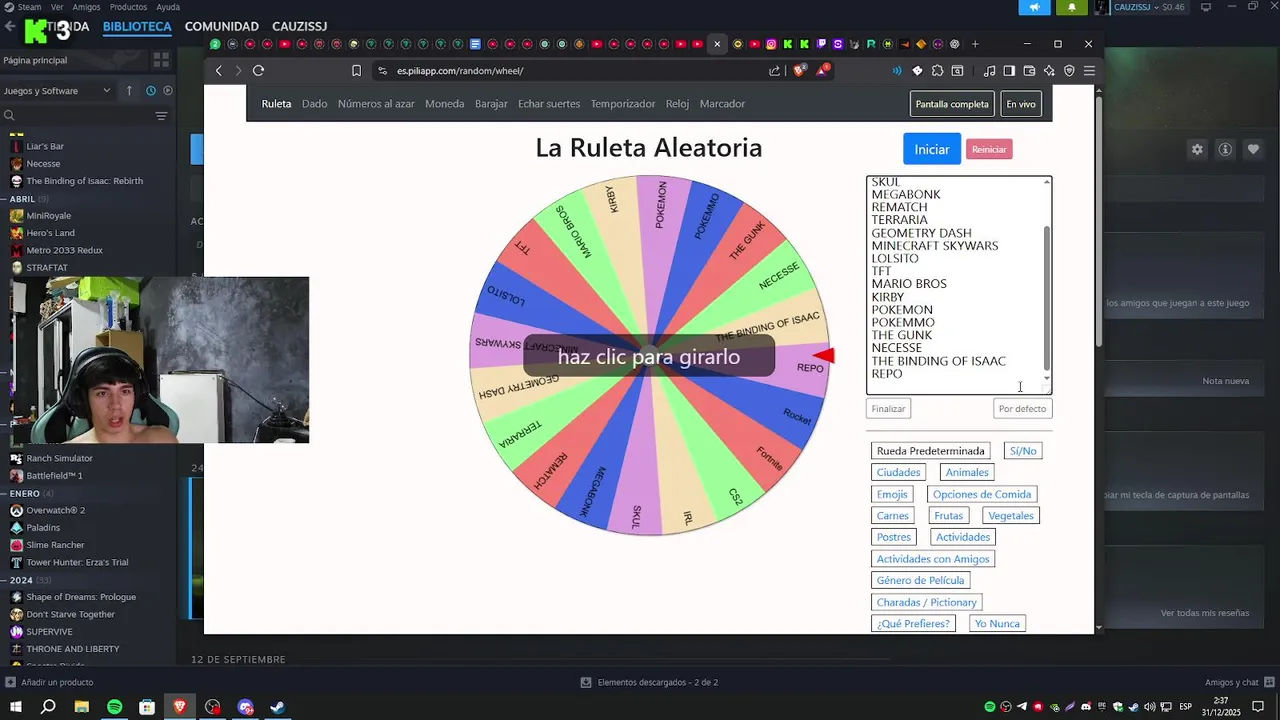Open Brave Rewards triangle icon
The image size is (1280, 720).
(822, 70)
